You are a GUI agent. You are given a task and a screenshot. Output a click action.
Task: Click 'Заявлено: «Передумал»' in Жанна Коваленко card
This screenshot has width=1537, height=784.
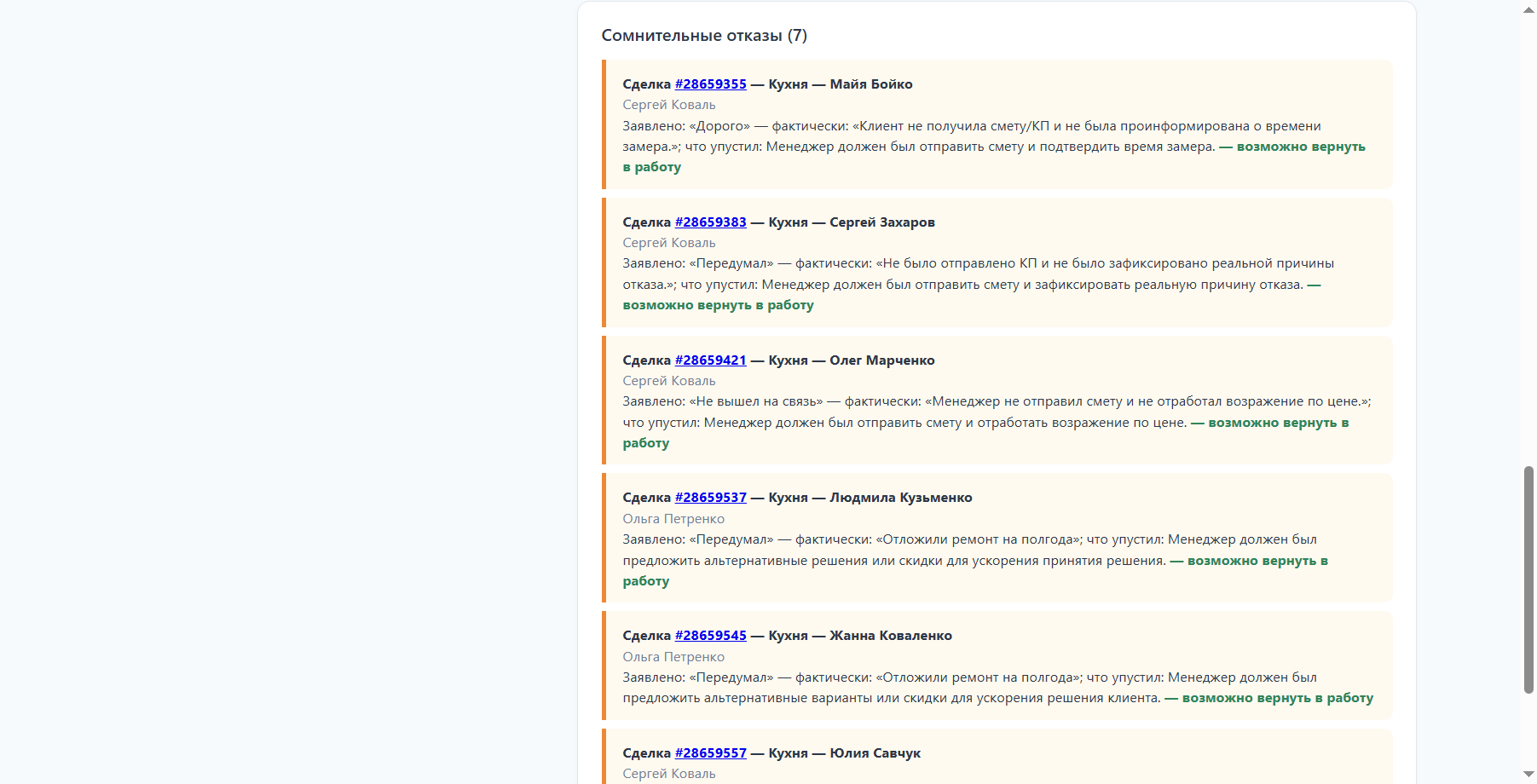pos(698,677)
